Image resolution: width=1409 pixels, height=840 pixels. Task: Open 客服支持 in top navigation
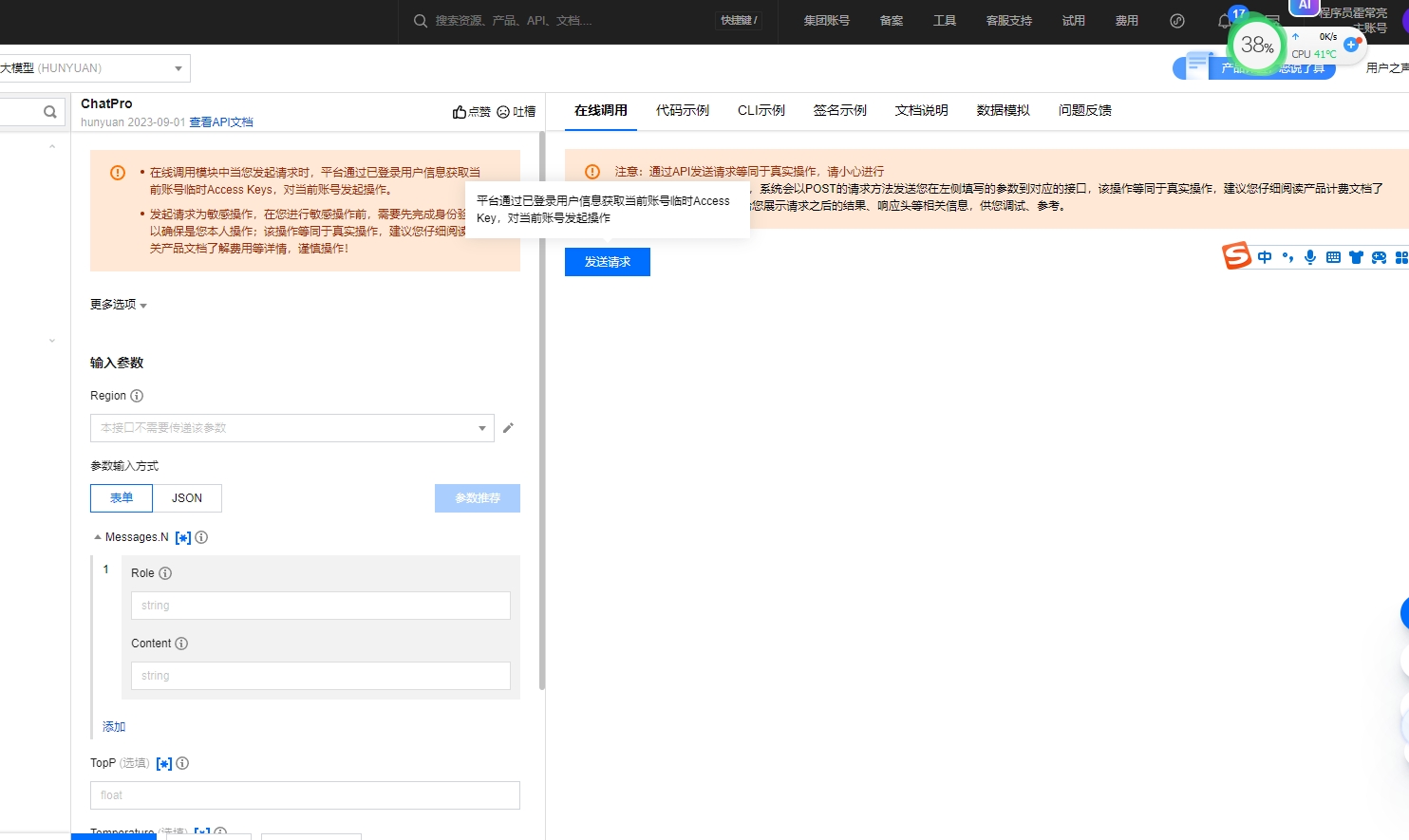(1009, 21)
